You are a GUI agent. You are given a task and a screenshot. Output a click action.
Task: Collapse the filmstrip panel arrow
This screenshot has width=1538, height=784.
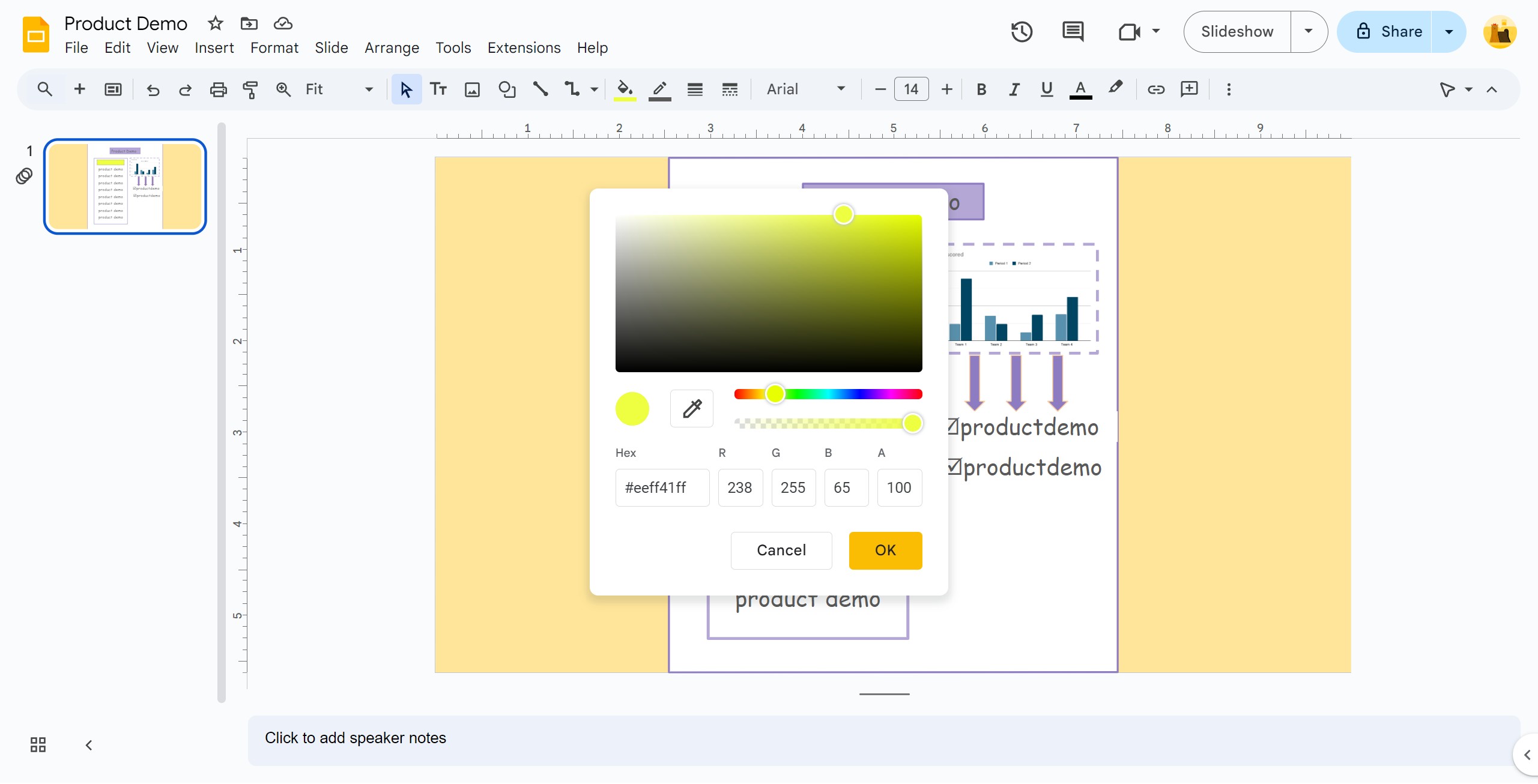pos(89,745)
